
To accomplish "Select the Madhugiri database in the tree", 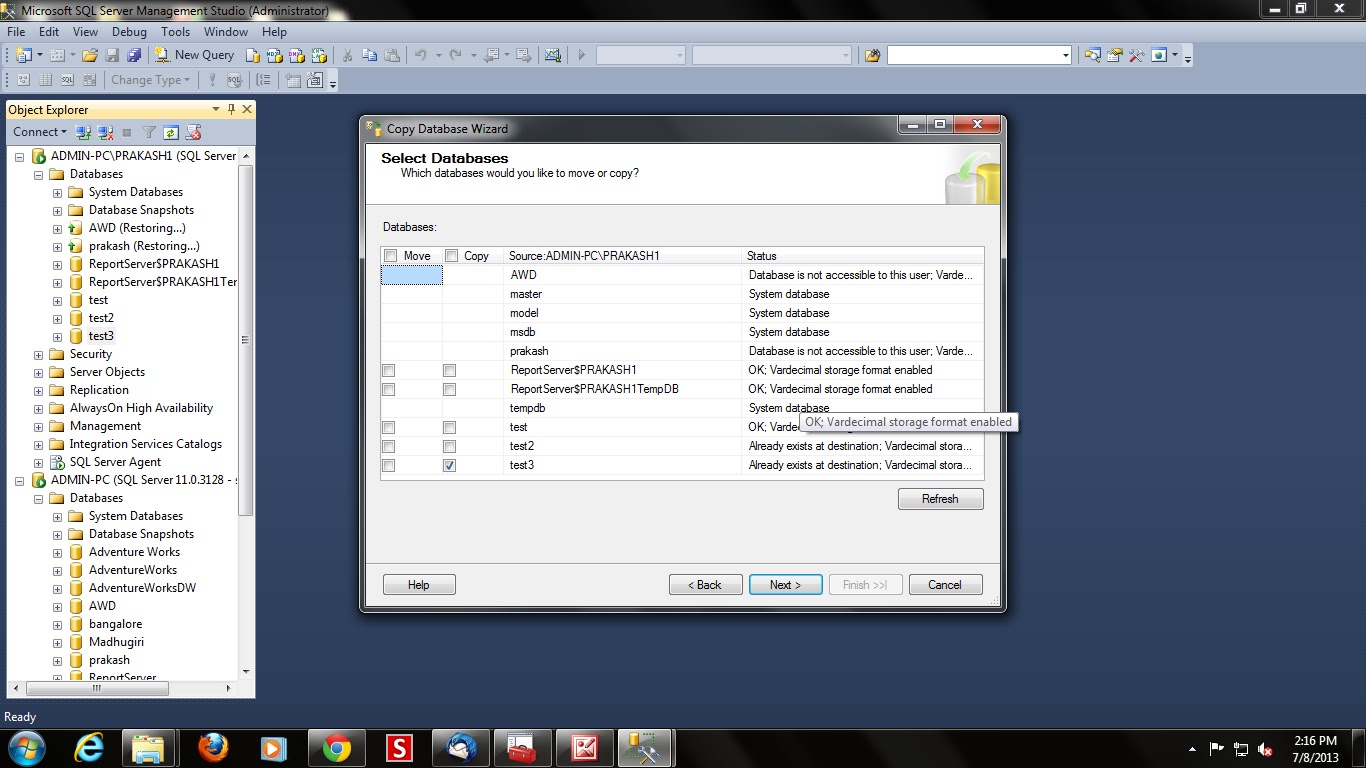I will [x=116, y=642].
